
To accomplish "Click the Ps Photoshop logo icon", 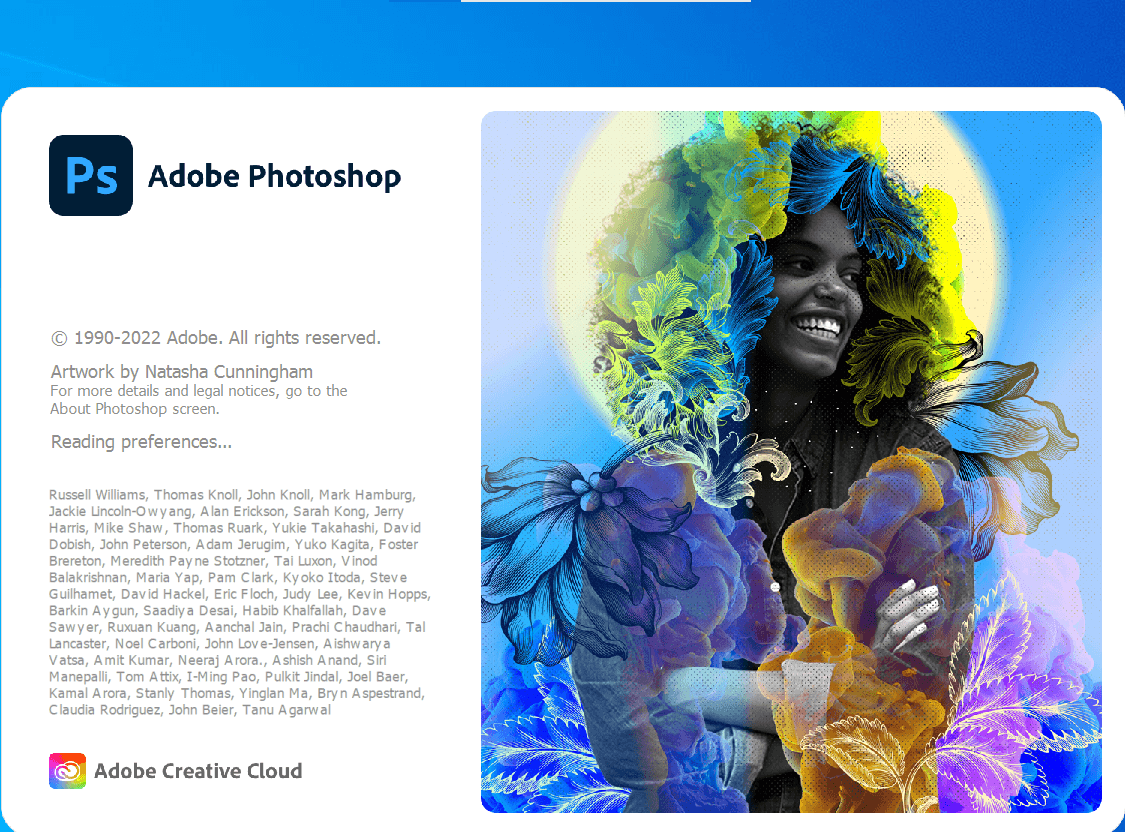I will click(x=91, y=176).
